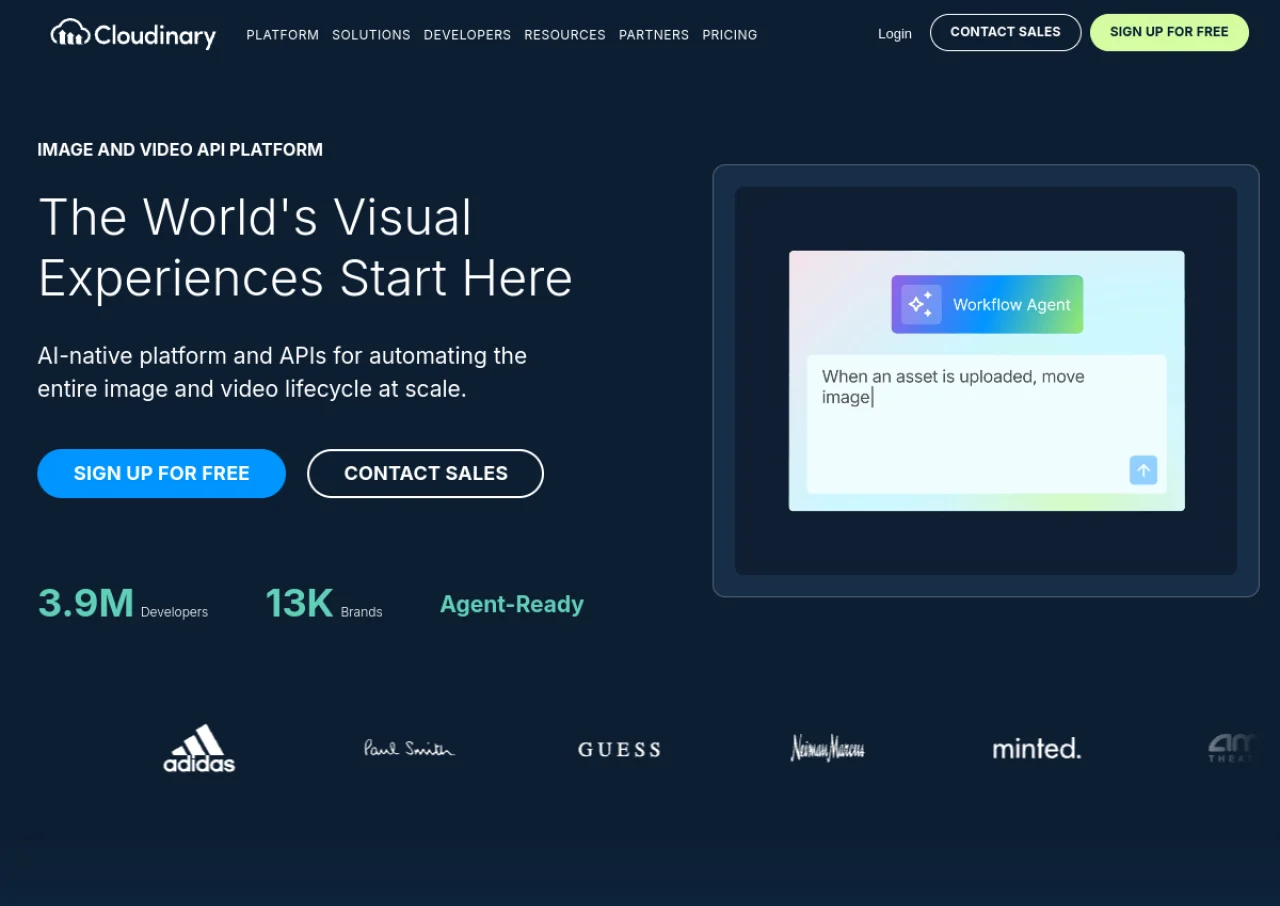Click the Cloudinary logo in the header
The height and width of the screenshot is (906, 1280).
pos(133,34)
